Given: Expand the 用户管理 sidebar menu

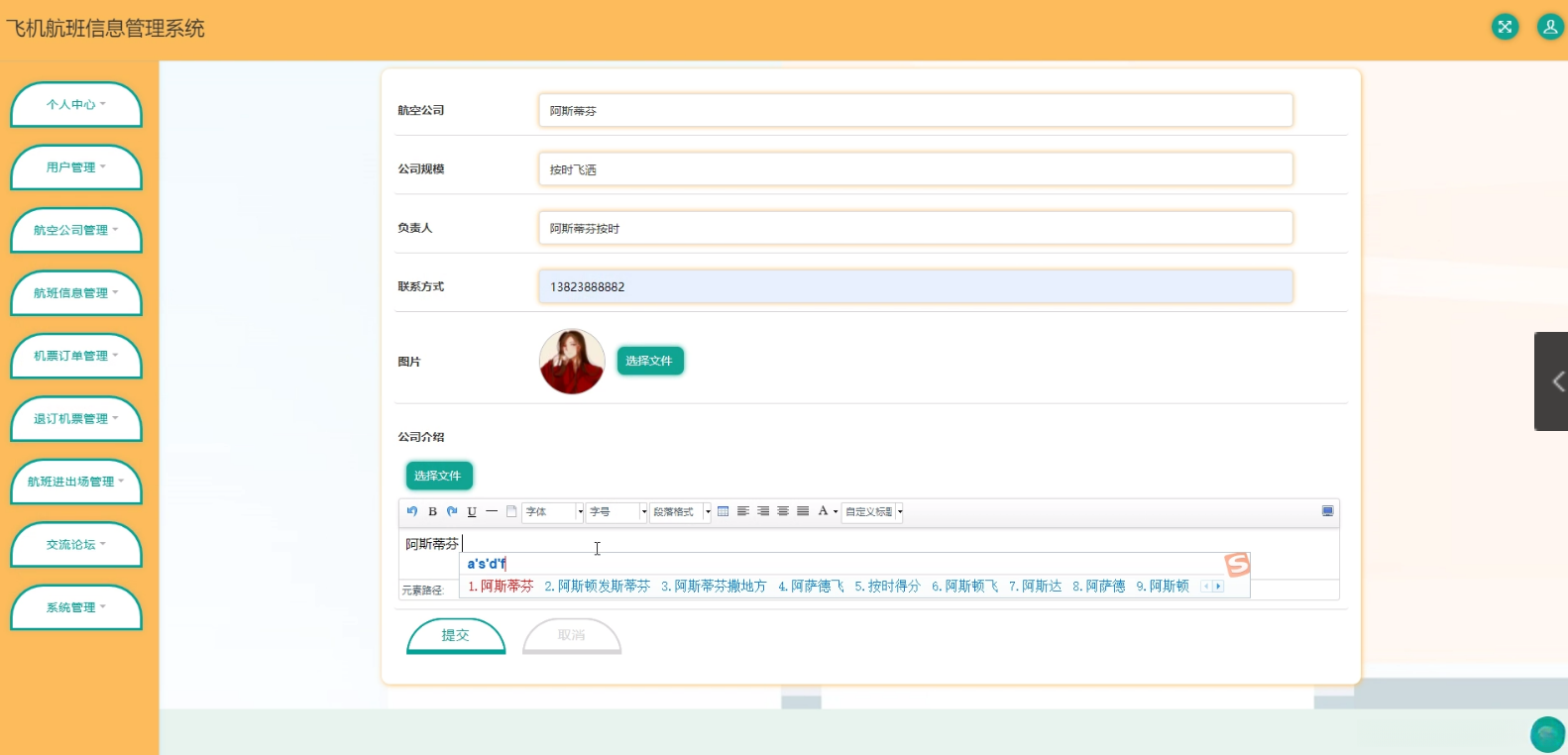Looking at the screenshot, I should (76, 167).
